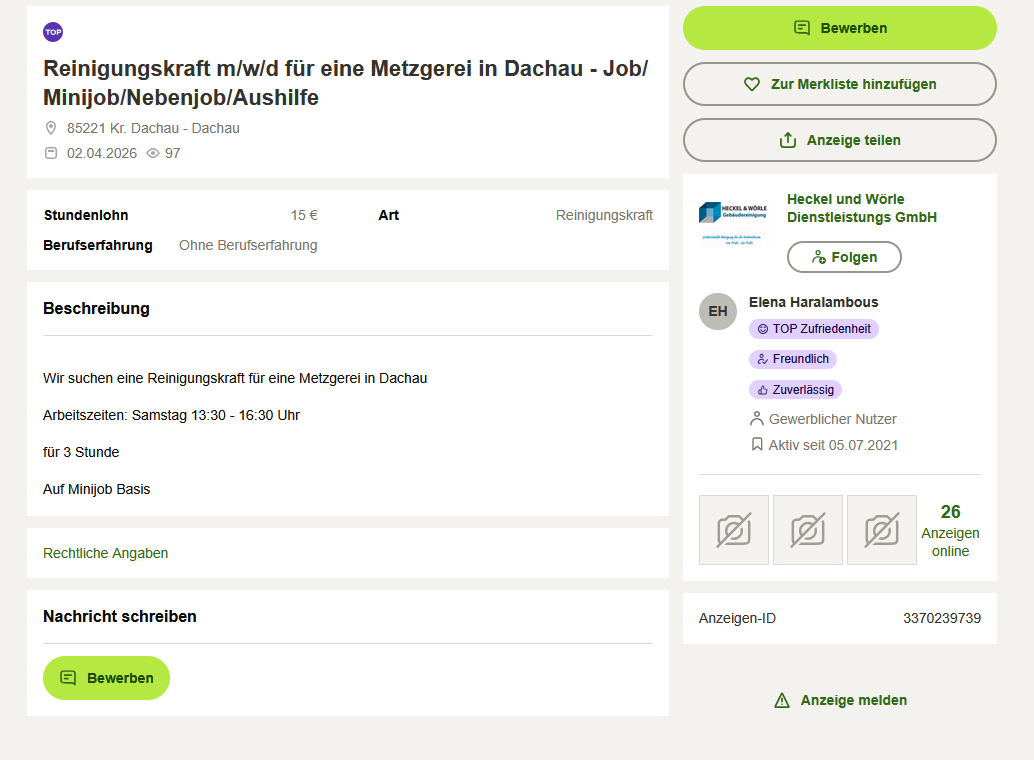The height and width of the screenshot is (760, 1034).
Task: Click the Aktiv seit 05.07.2021 text
Action: click(x=833, y=445)
